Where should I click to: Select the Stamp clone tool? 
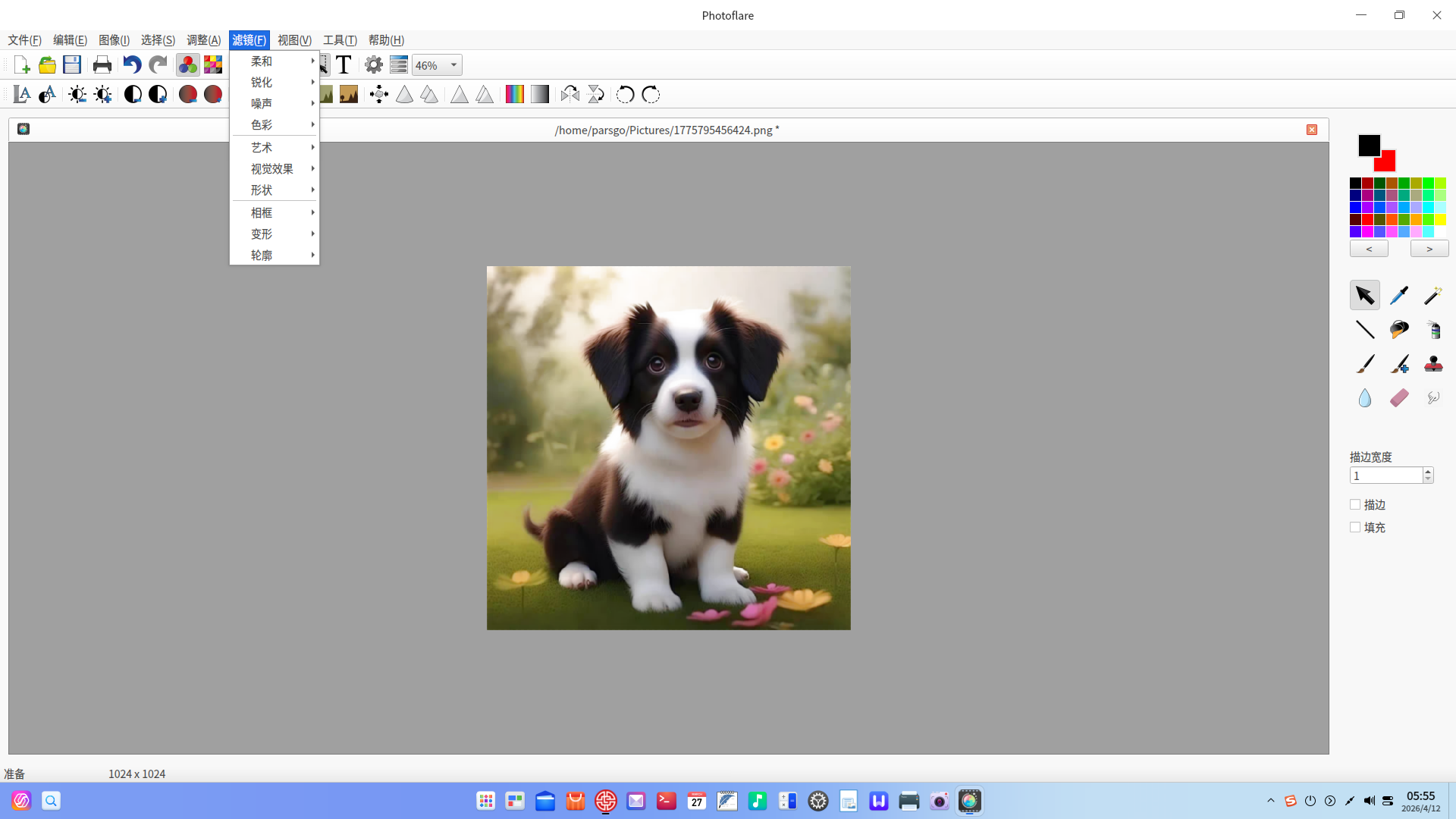tap(1433, 363)
